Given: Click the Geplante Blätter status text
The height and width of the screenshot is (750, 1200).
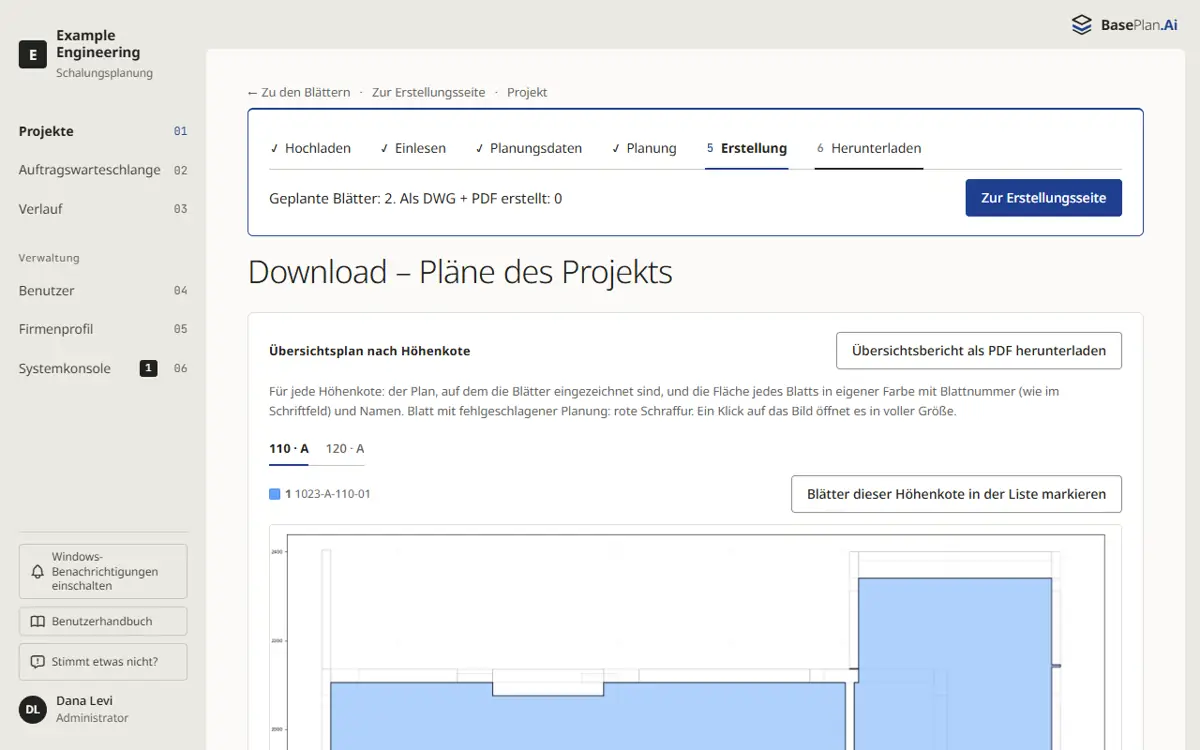Looking at the screenshot, I should coord(415,198).
